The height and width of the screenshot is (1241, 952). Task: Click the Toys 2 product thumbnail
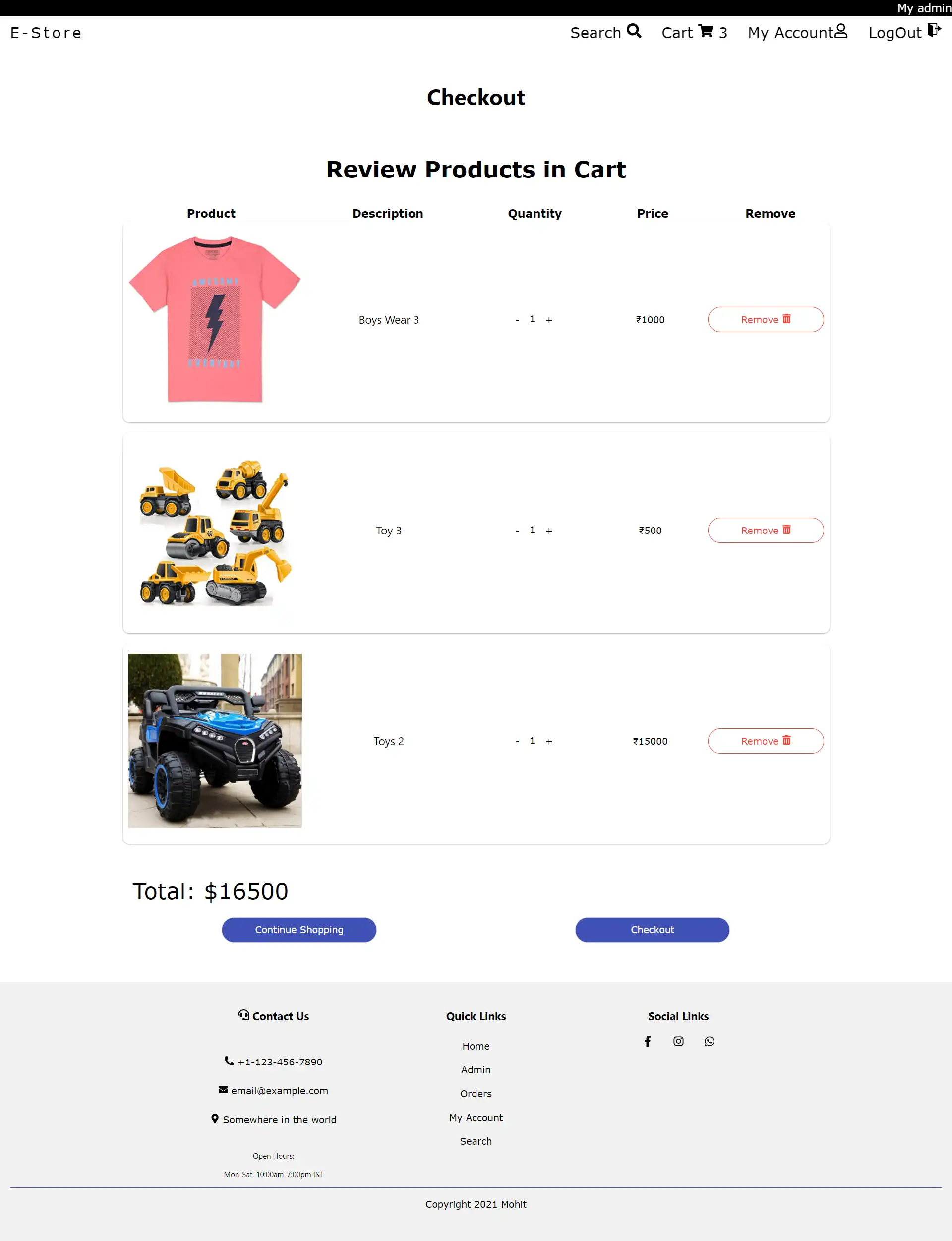(x=215, y=741)
